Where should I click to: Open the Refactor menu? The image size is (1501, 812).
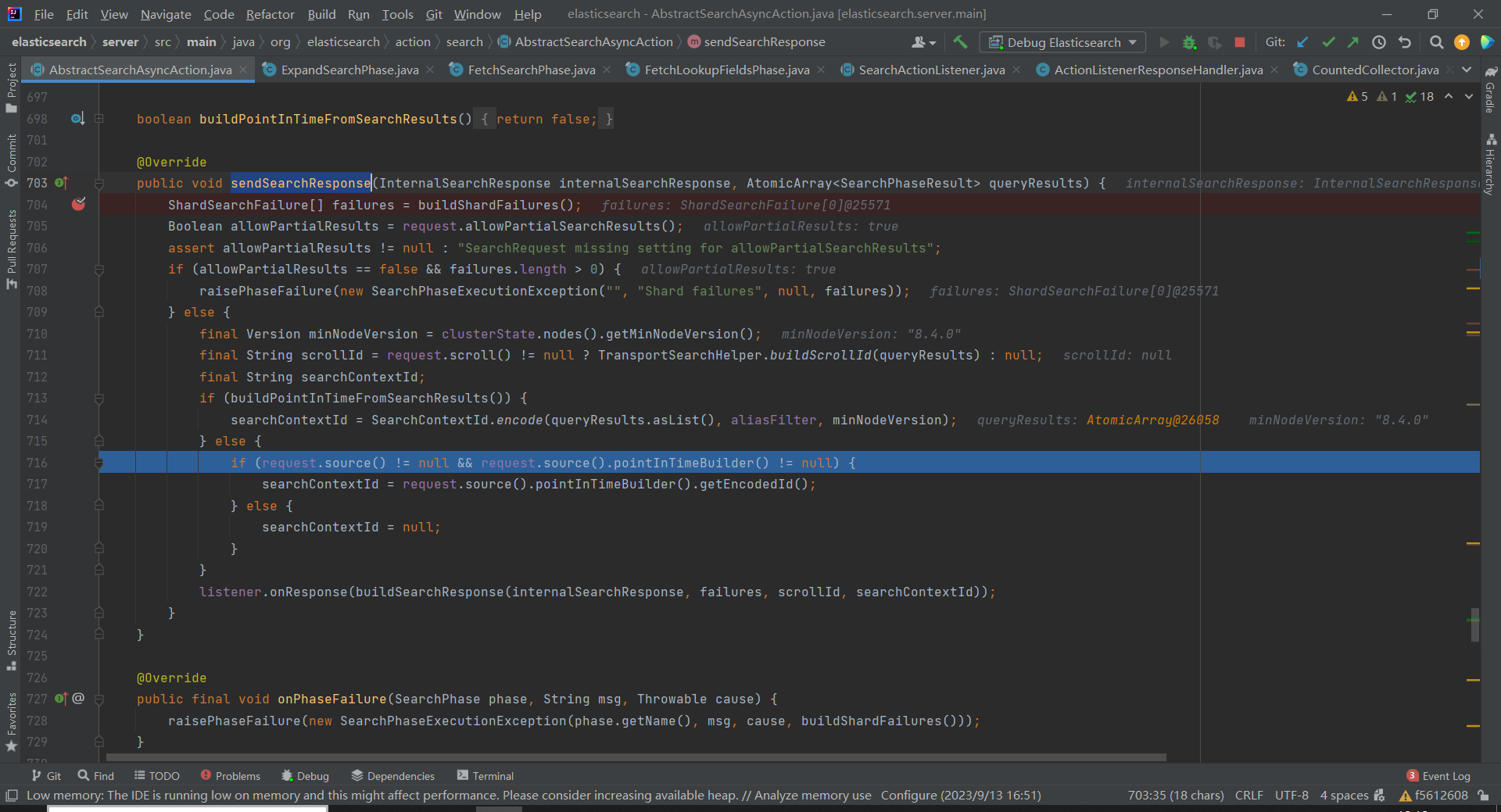pyautogui.click(x=270, y=14)
